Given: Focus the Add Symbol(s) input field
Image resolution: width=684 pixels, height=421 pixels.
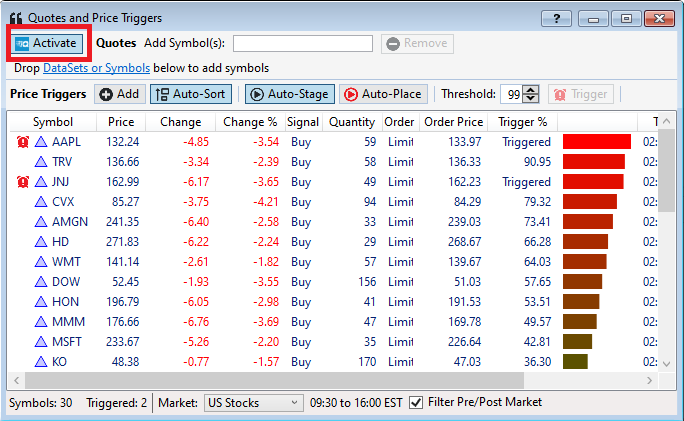Looking at the screenshot, I should (303, 43).
